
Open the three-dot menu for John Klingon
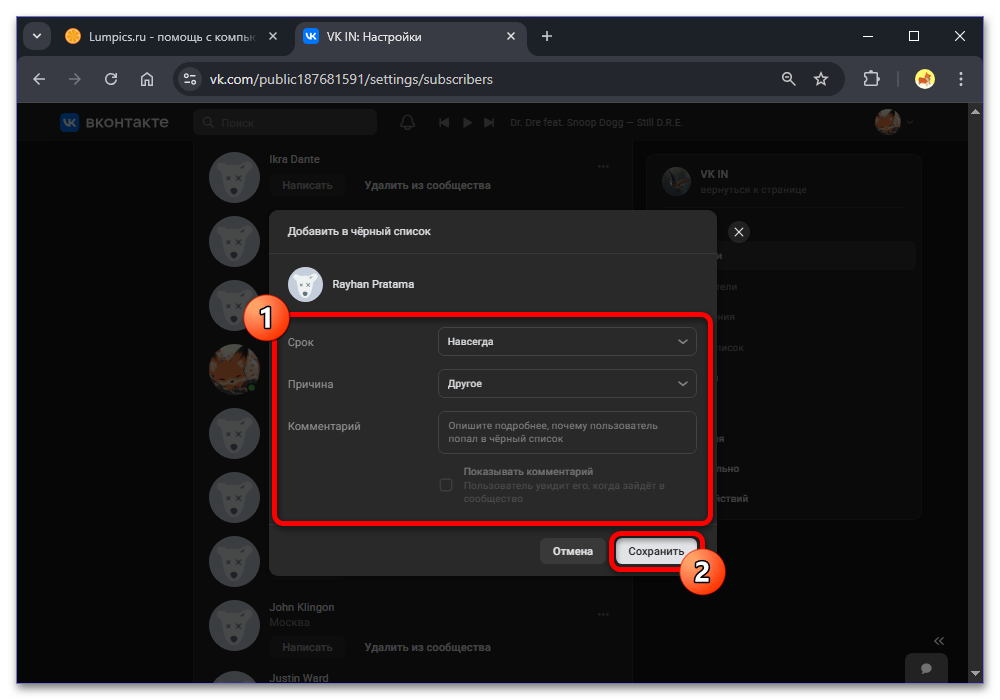(603, 615)
